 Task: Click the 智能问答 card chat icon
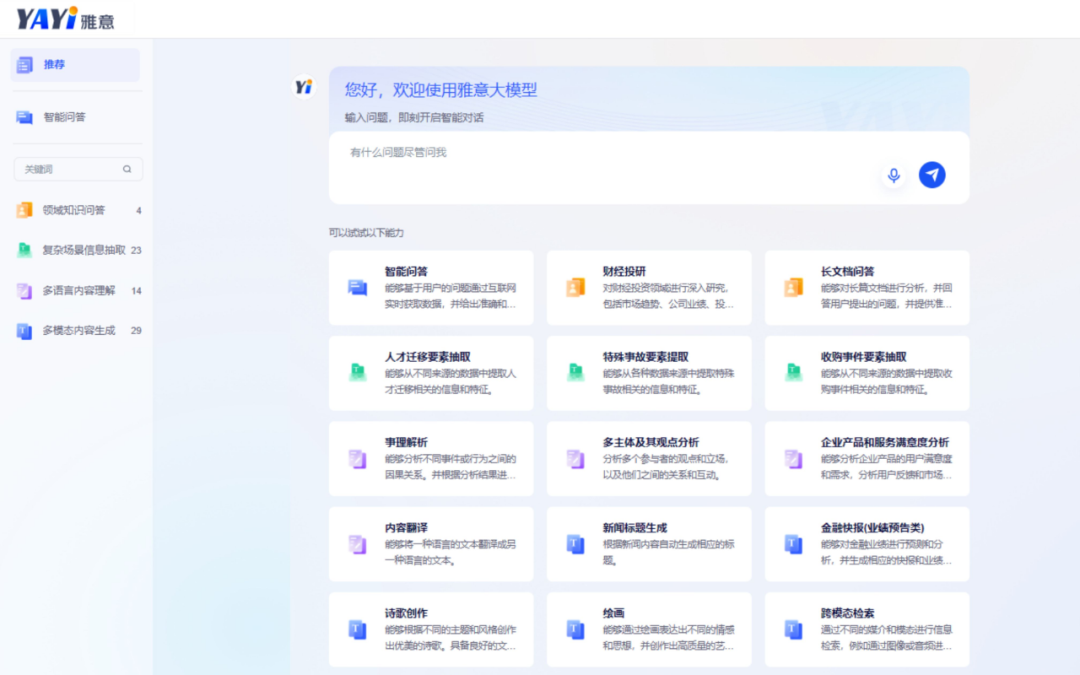357,287
